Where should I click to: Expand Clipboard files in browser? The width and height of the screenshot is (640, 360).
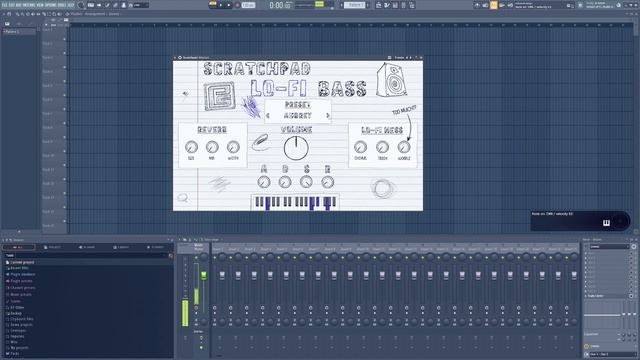(x=20, y=319)
